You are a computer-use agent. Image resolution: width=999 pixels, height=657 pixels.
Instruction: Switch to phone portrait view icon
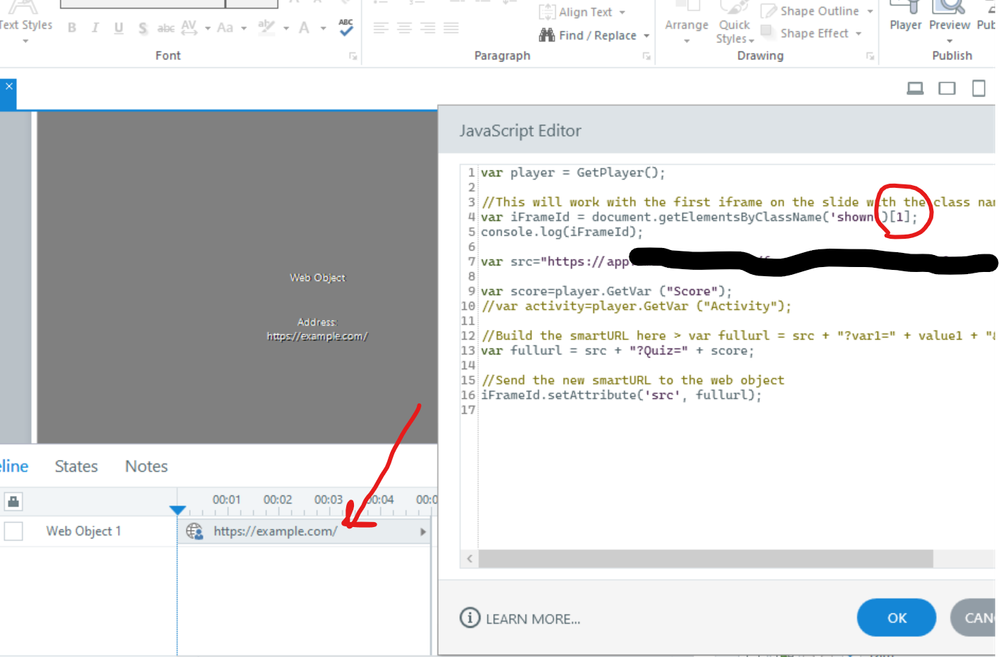(x=981, y=89)
